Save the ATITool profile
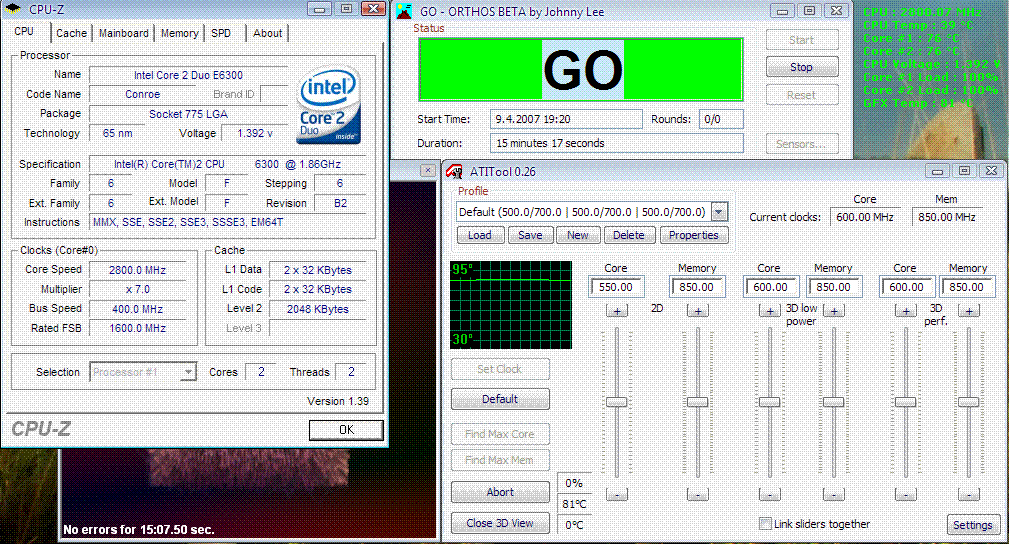Image resolution: width=1009 pixels, height=544 pixels. (x=530, y=235)
